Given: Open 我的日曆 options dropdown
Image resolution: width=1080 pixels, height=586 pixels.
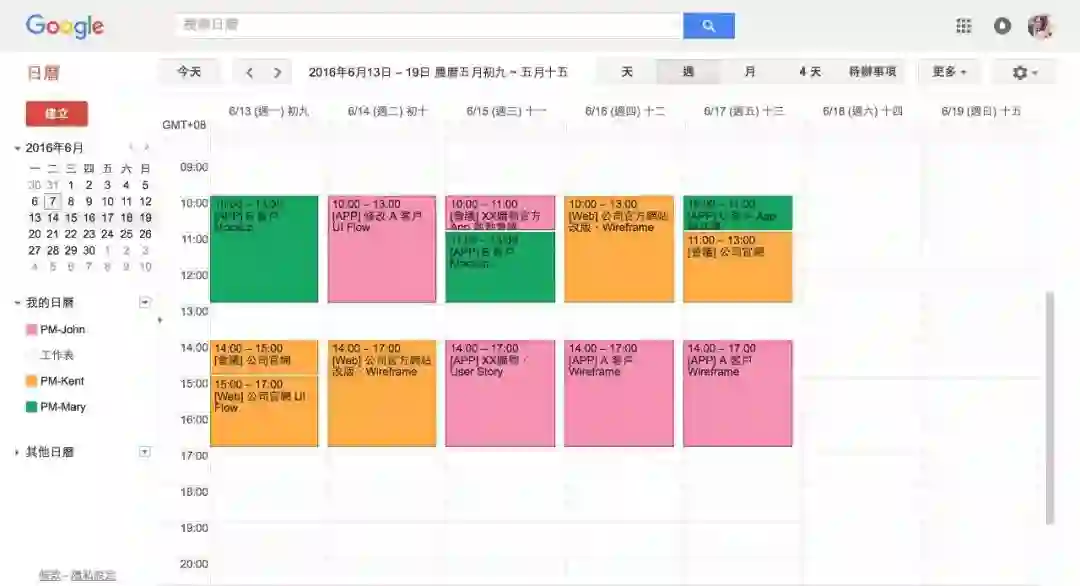Looking at the screenshot, I should click(145, 302).
